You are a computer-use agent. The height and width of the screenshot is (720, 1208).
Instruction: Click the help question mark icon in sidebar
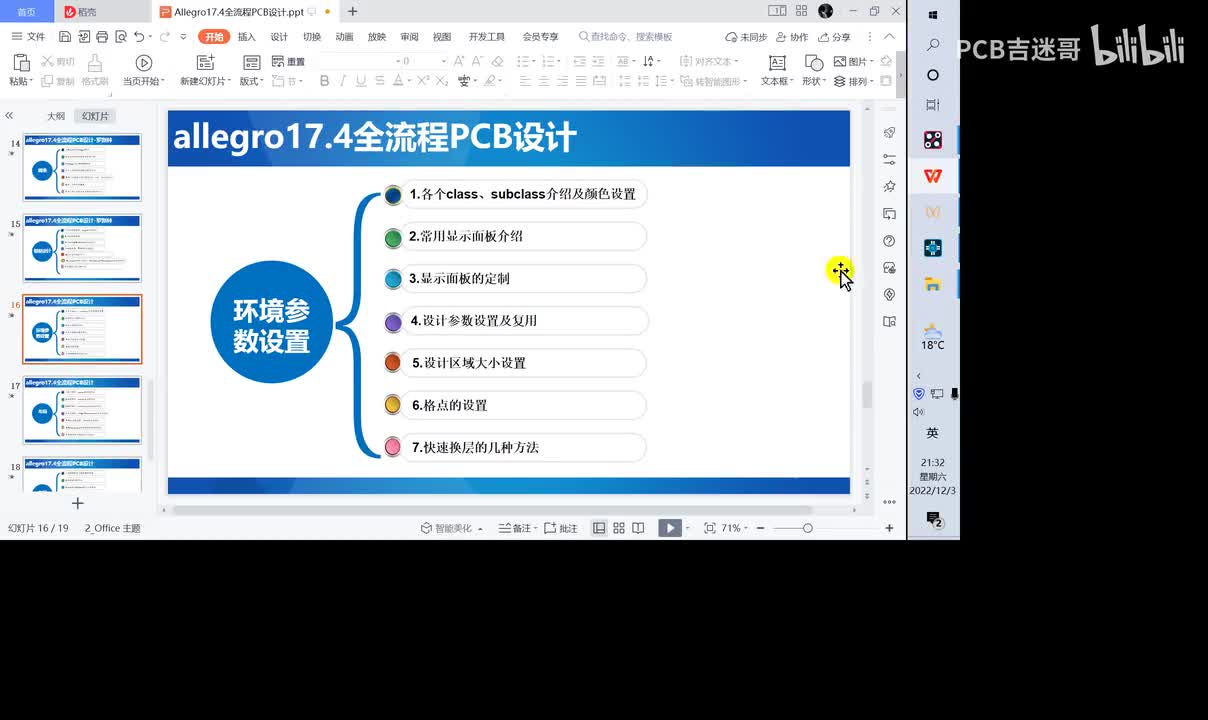coord(889,241)
